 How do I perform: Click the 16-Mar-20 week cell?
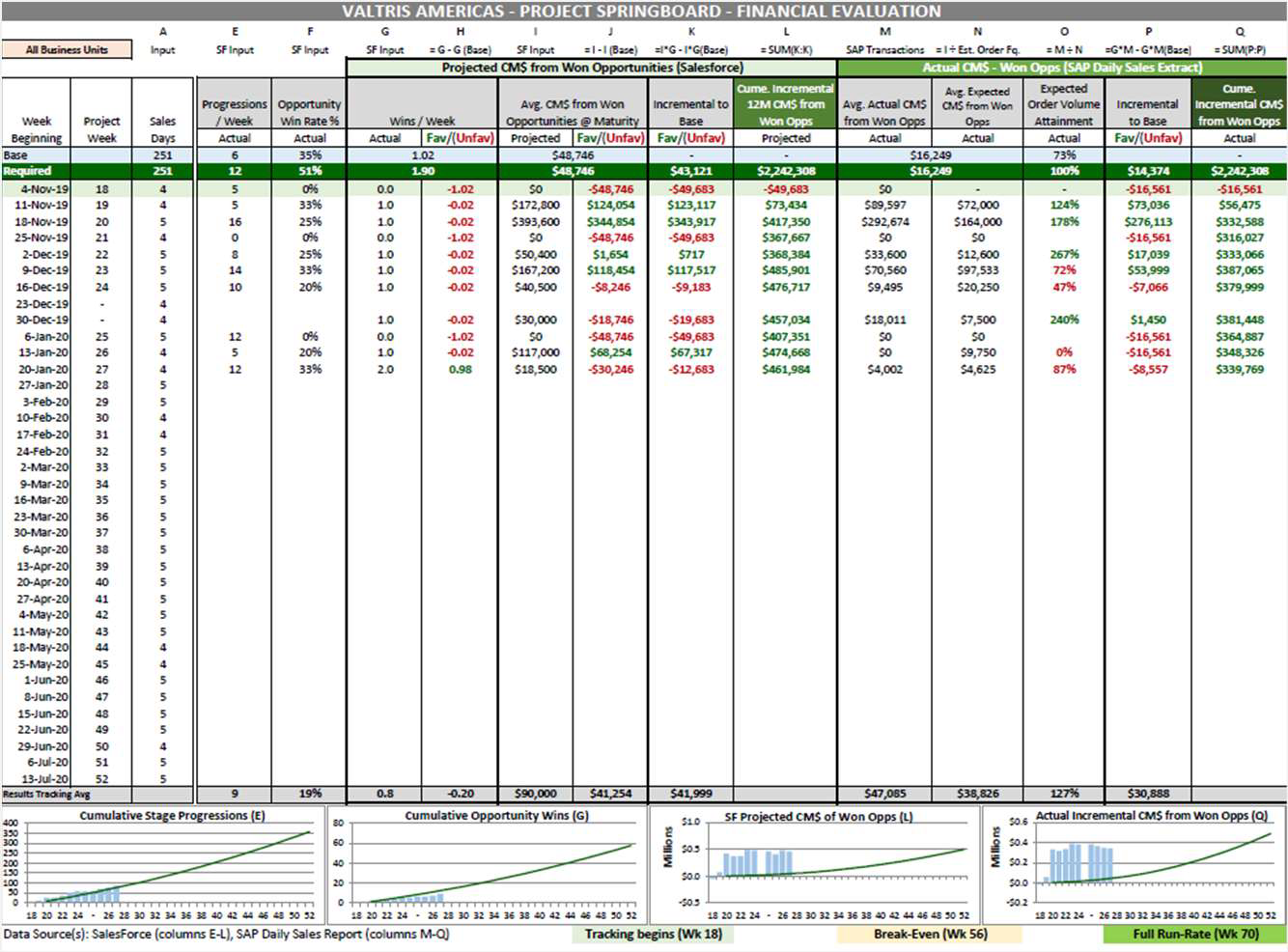tap(37, 500)
